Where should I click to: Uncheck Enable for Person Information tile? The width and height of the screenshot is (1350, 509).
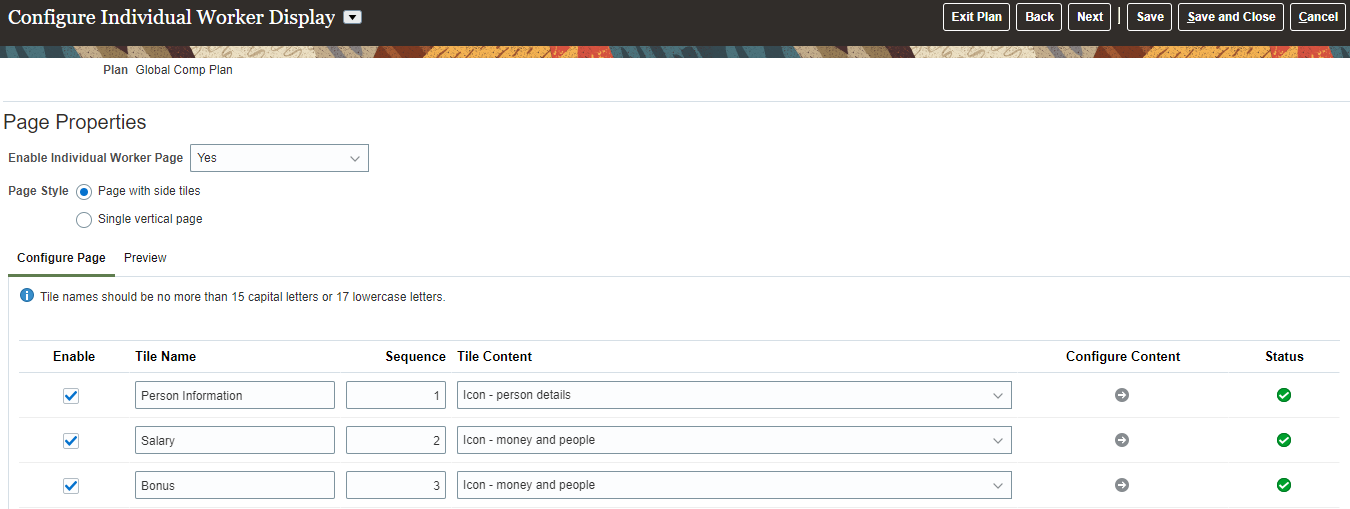coord(71,396)
